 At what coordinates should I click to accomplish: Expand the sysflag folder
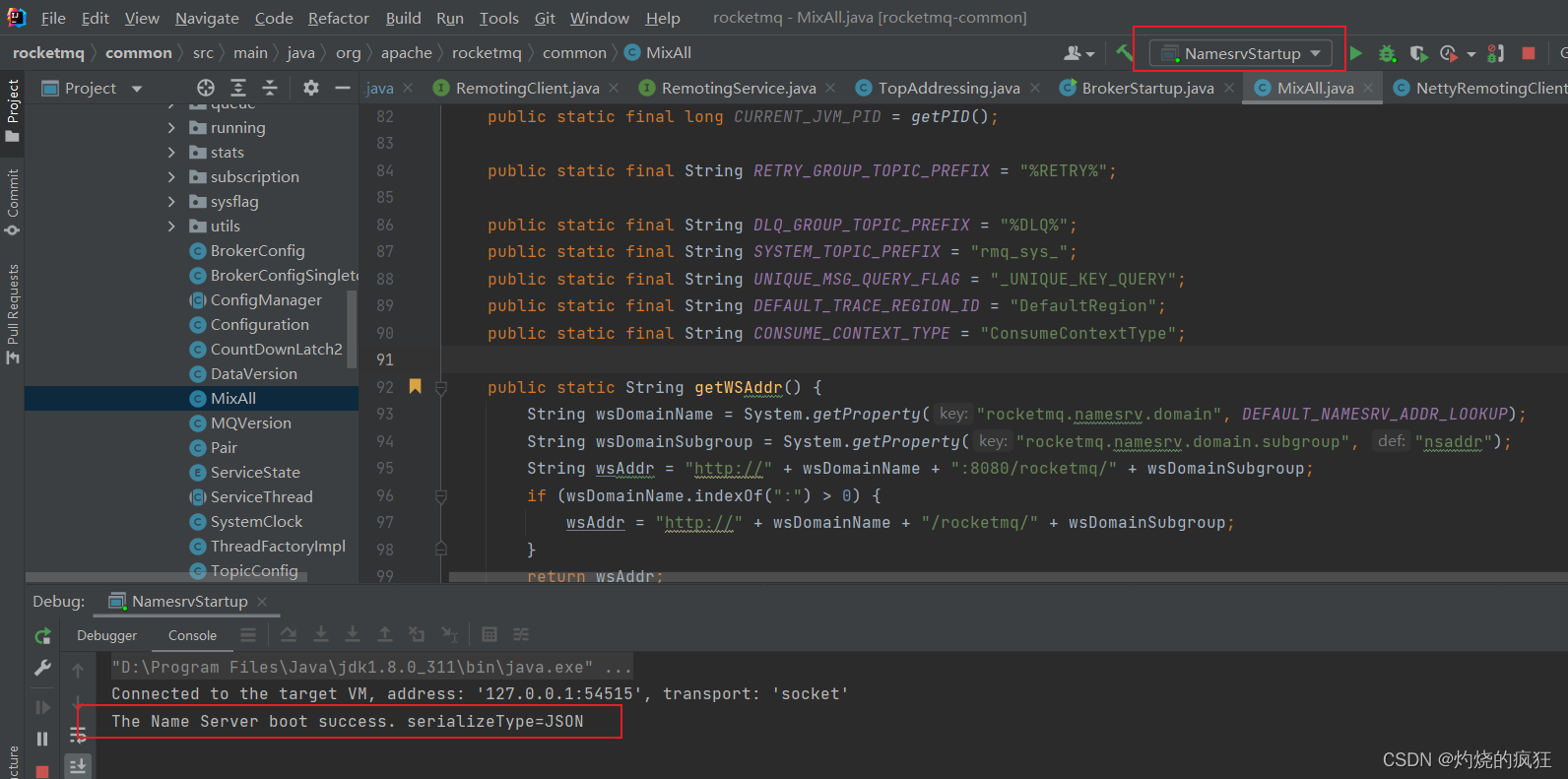(171, 202)
